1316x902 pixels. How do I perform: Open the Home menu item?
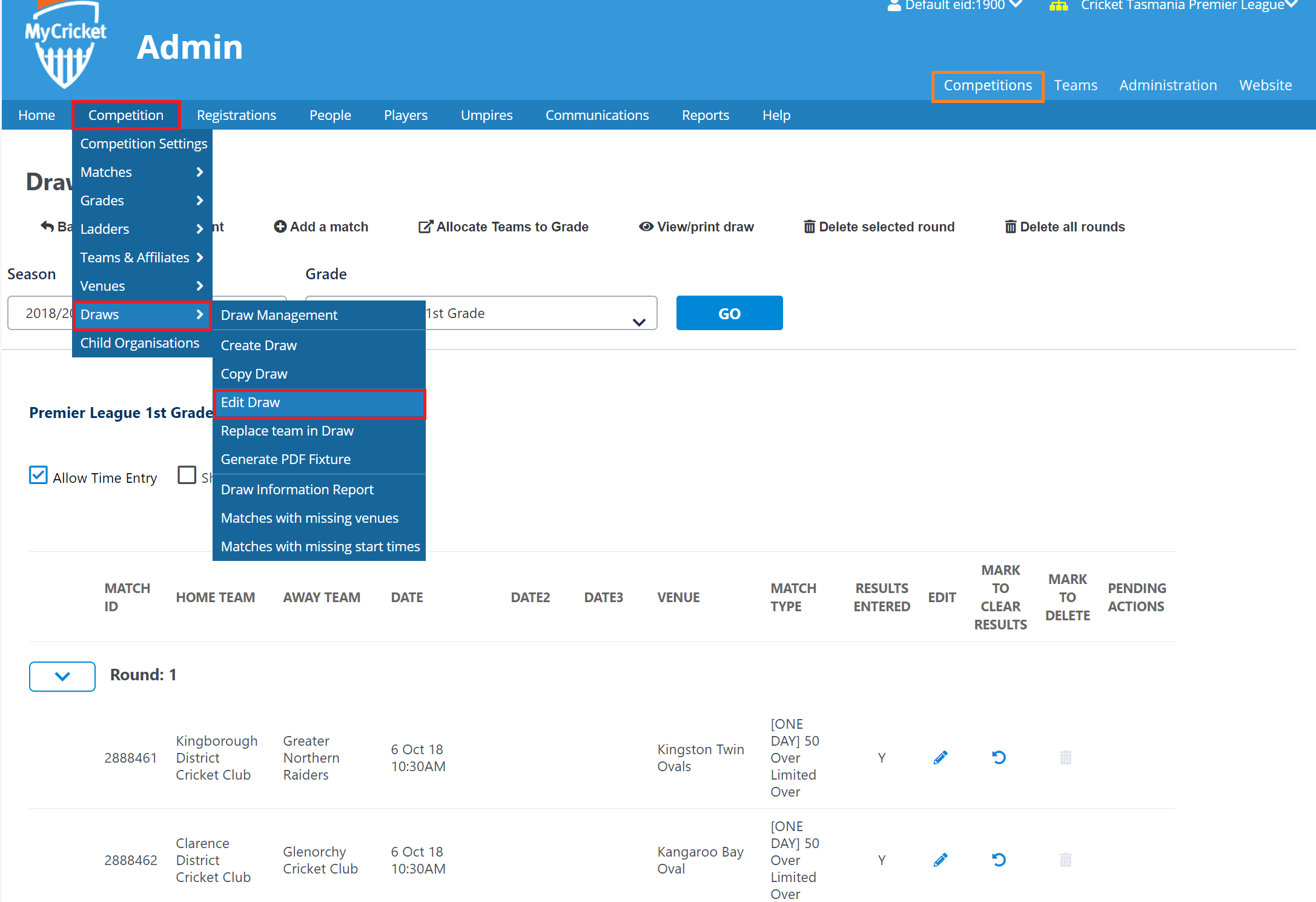pyautogui.click(x=36, y=115)
